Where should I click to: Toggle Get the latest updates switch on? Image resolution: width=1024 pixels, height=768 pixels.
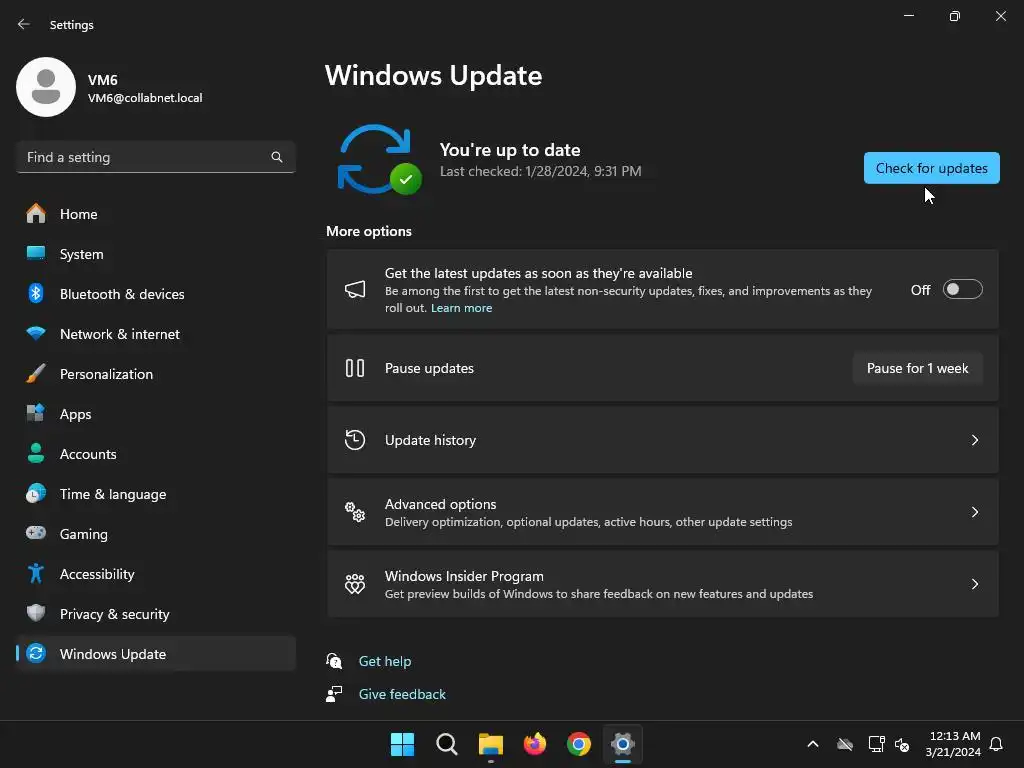click(963, 289)
